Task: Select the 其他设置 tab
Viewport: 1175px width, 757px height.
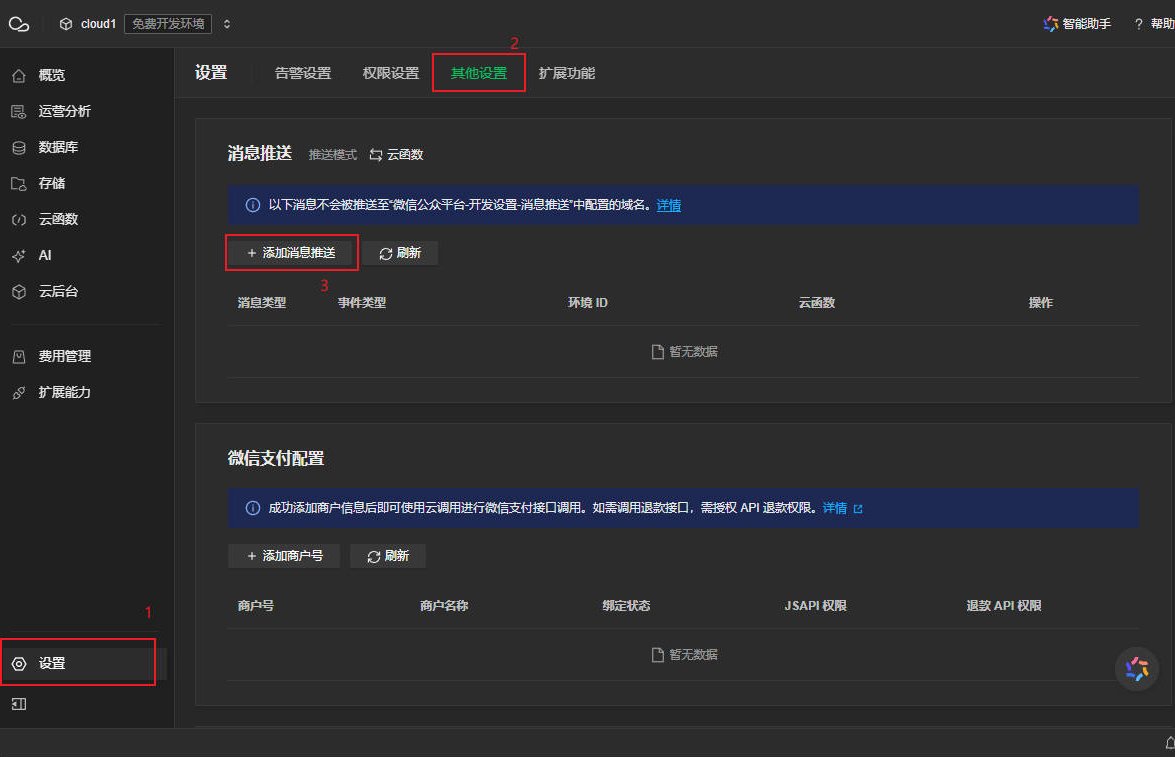Action: (x=478, y=73)
